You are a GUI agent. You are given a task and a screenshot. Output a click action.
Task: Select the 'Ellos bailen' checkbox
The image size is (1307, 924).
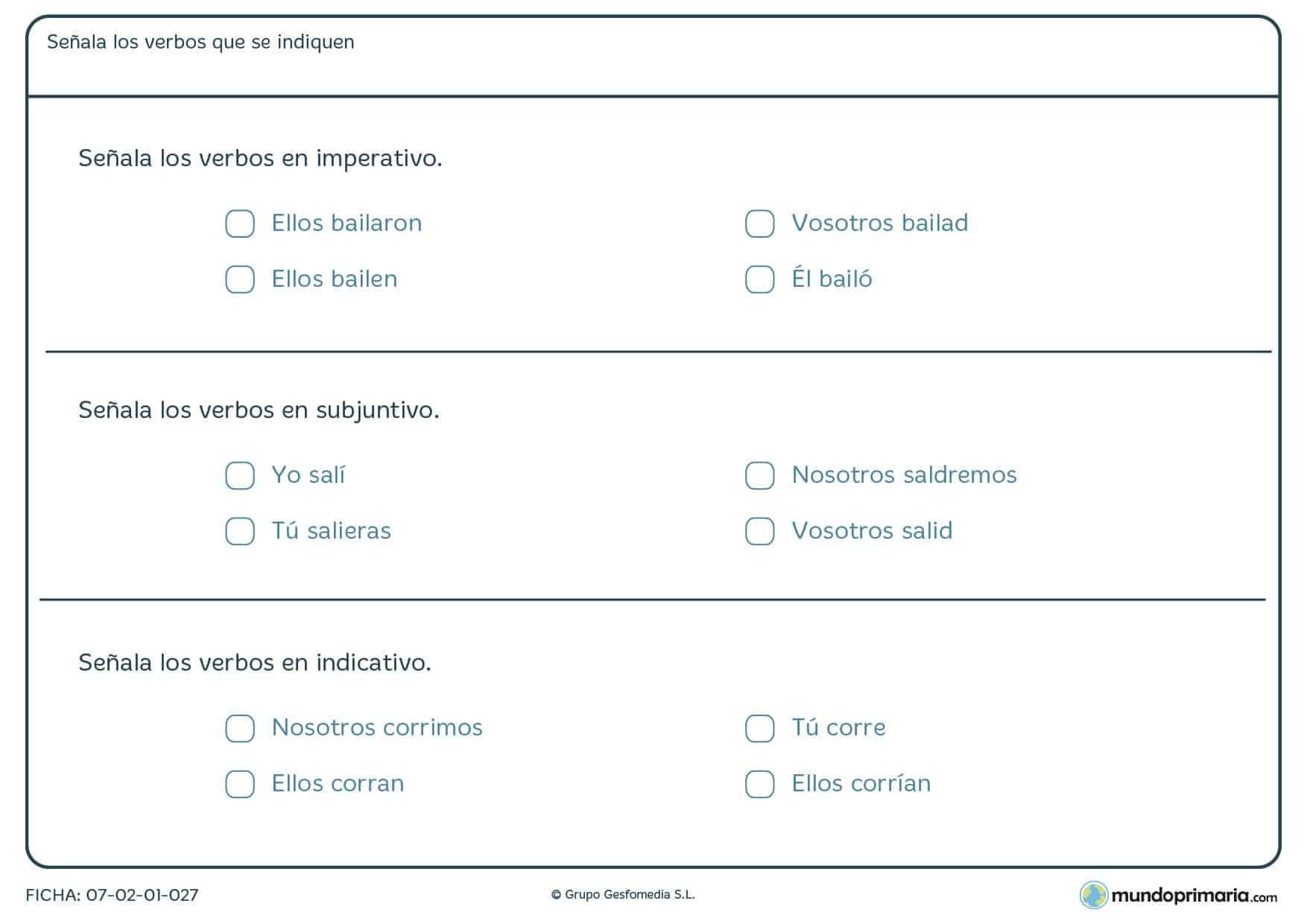tap(240, 279)
